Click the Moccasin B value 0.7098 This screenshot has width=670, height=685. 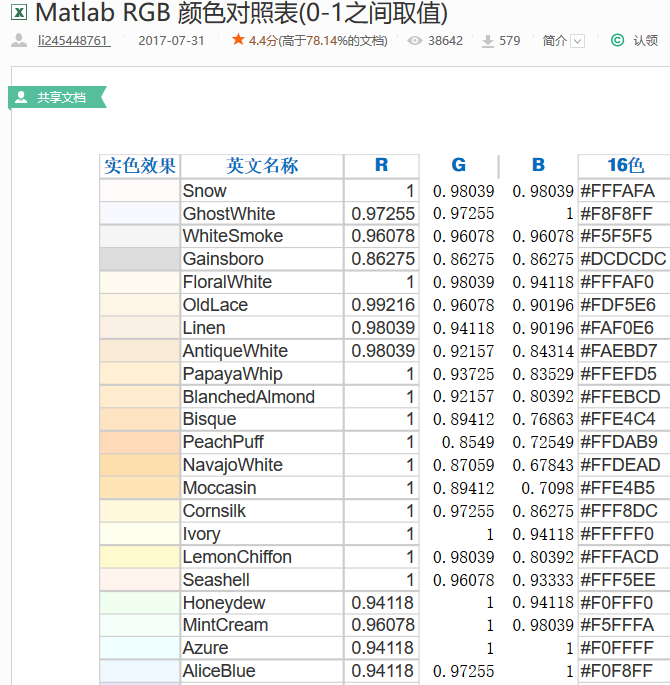click(547, 488)
